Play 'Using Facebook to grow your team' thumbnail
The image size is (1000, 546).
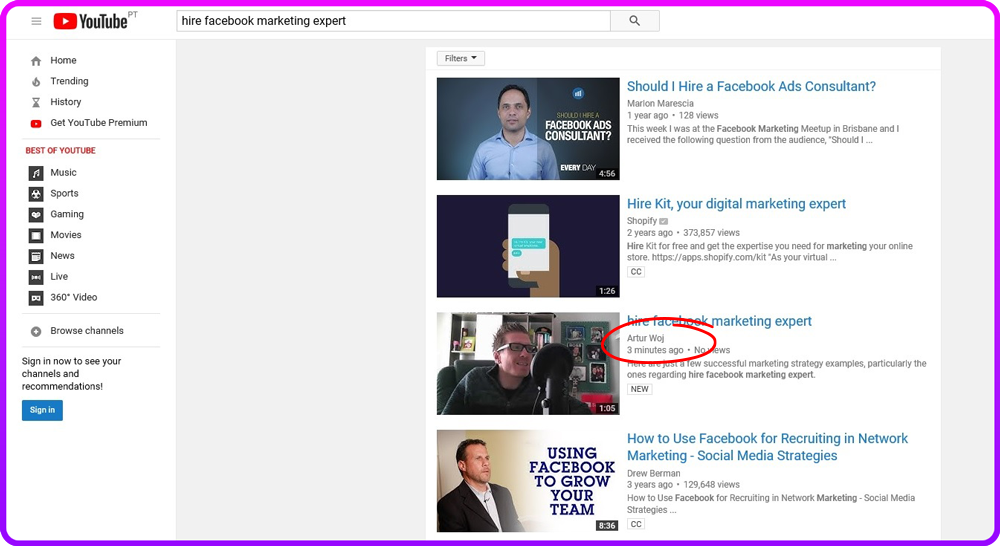click(x=528, y=481)
